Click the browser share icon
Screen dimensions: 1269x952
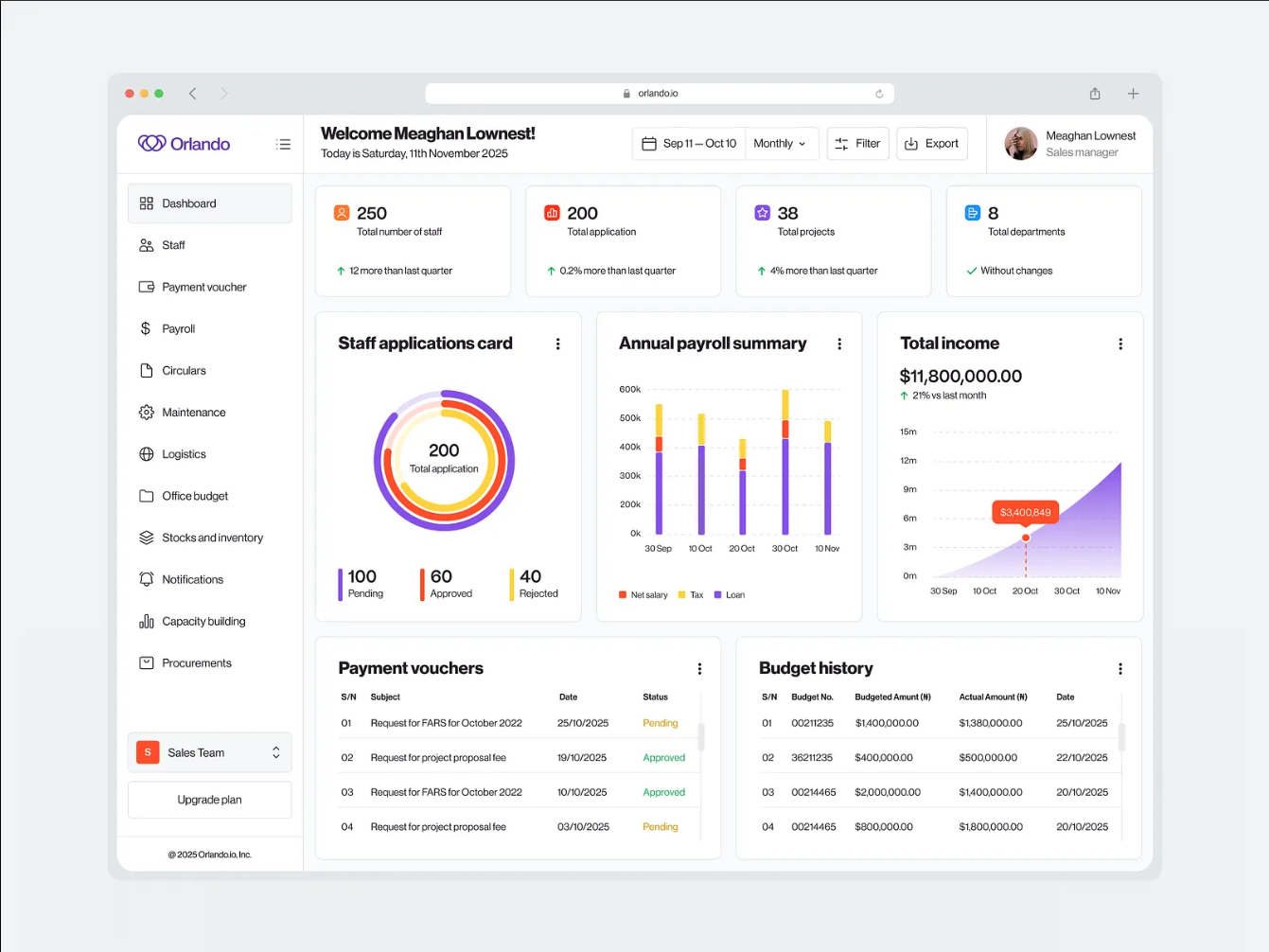tap(1095, 94)
